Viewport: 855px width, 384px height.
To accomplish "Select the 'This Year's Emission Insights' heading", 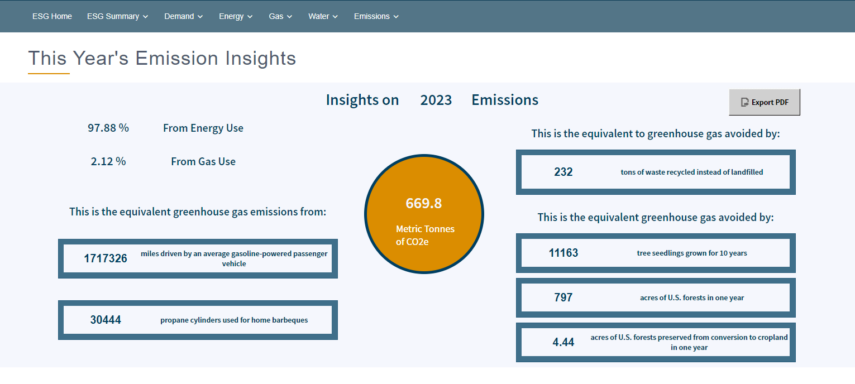I will tap(162, 58).
